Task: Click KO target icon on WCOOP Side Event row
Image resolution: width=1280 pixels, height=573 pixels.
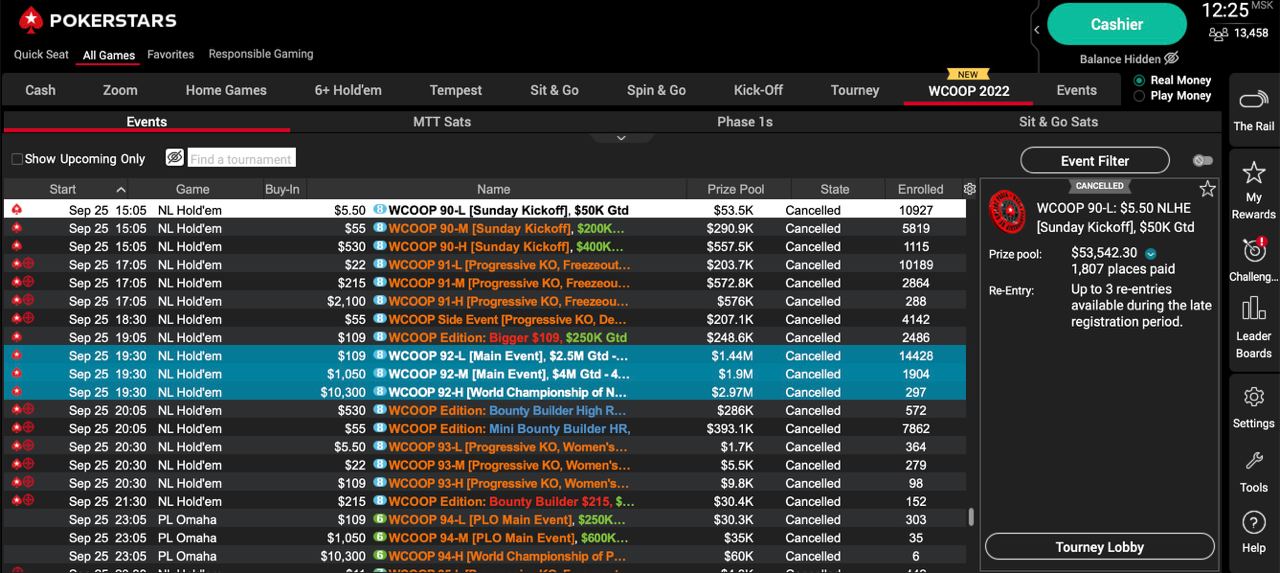Action: [28, 319]
